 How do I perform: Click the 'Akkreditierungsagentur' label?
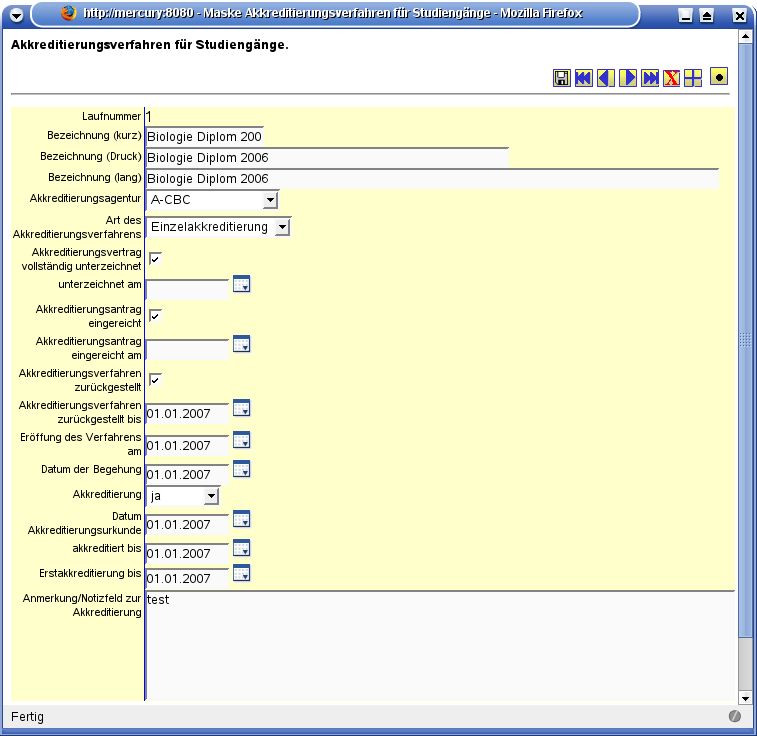(x=85, y=198)
